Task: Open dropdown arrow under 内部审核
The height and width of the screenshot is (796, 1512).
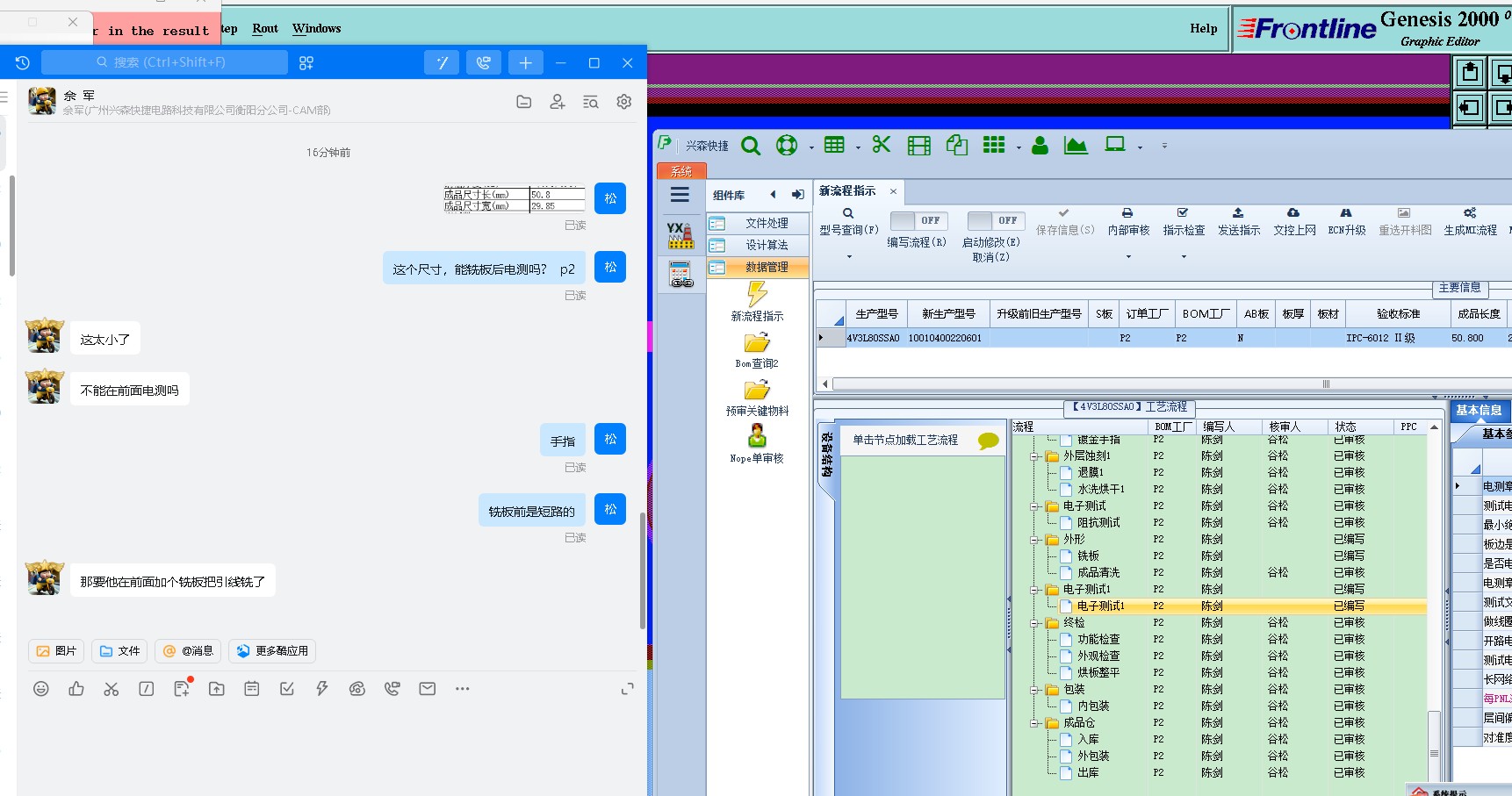Action: (1128, 257)
